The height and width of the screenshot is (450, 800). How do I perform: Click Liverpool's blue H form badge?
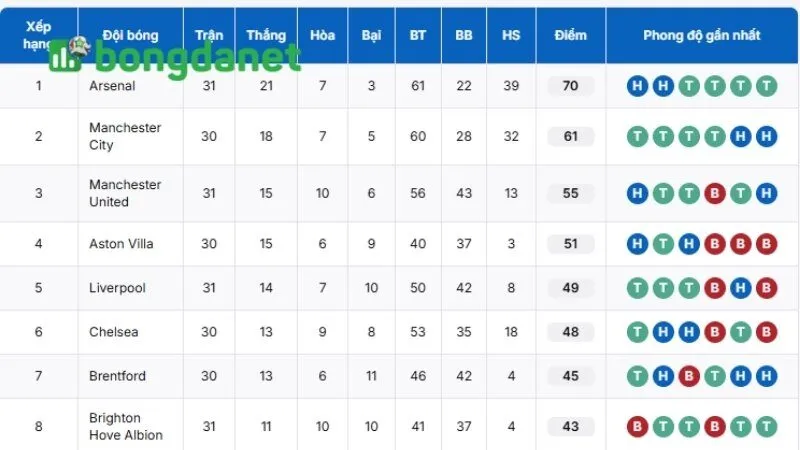(x=740, y=288)
